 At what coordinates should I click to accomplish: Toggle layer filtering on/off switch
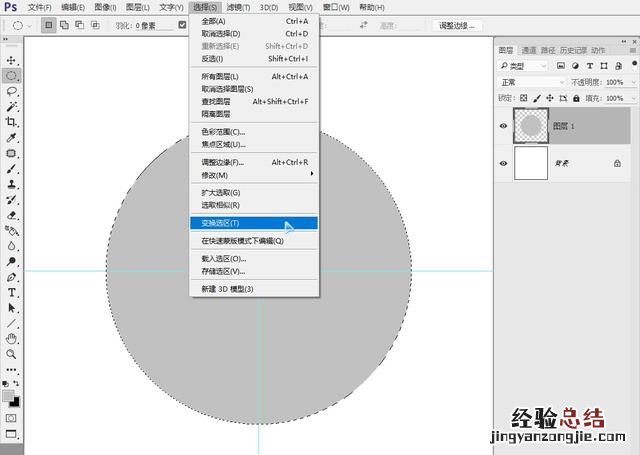tap(634, 64)
